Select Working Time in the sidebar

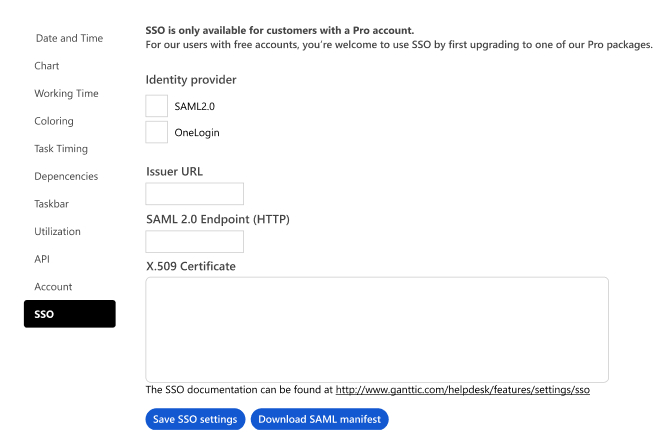(66, 93)
